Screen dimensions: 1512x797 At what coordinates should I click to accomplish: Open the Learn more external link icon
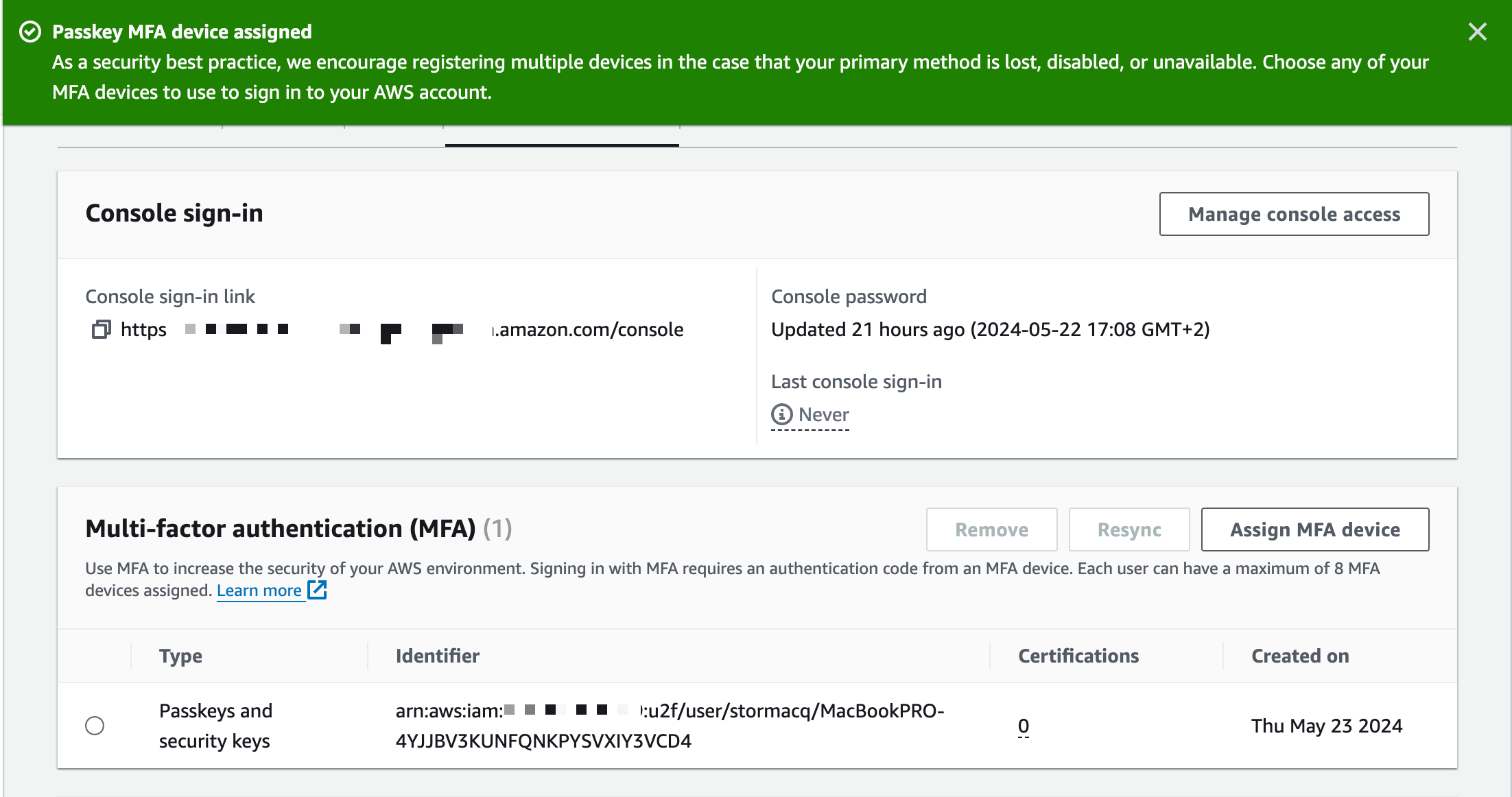(317, 590)
